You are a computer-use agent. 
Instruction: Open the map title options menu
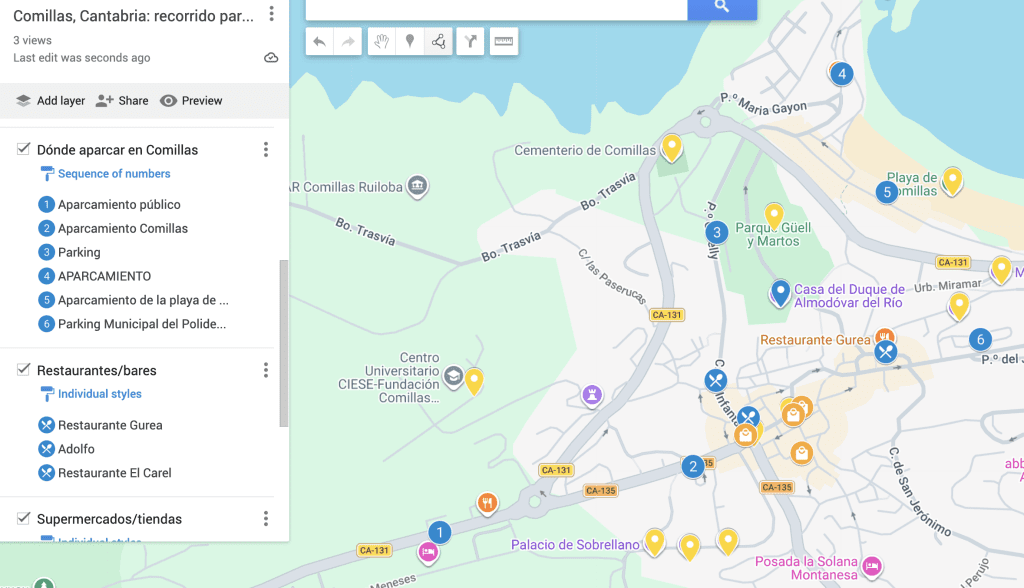[271, 14]
